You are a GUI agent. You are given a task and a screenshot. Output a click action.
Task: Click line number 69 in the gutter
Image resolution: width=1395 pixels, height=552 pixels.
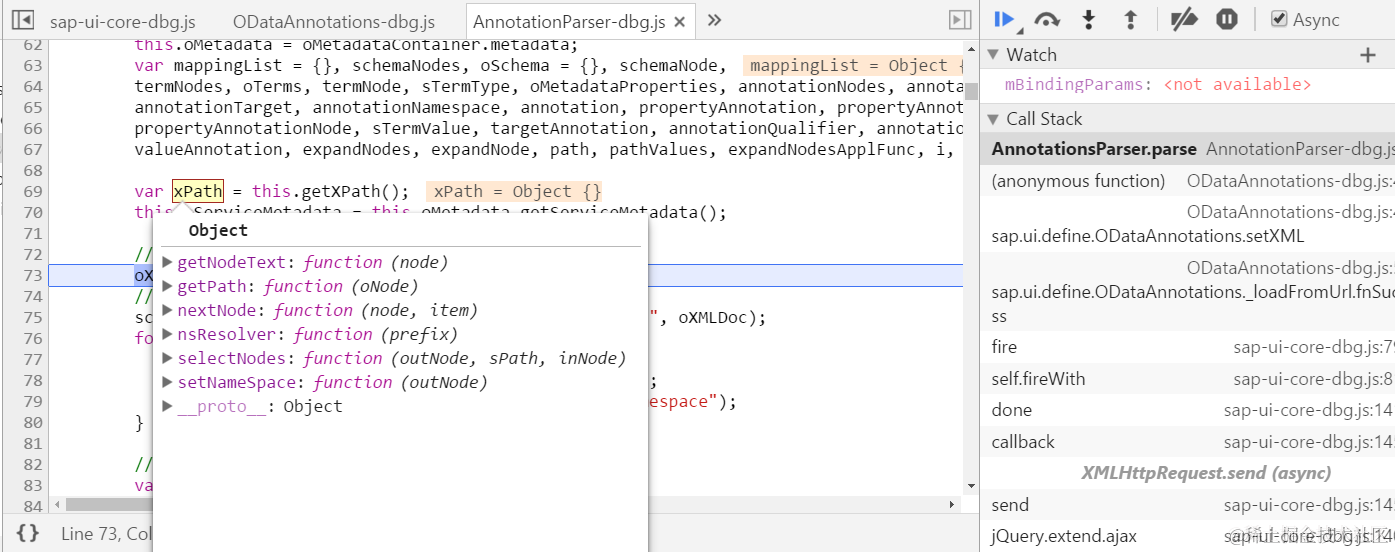32,191
